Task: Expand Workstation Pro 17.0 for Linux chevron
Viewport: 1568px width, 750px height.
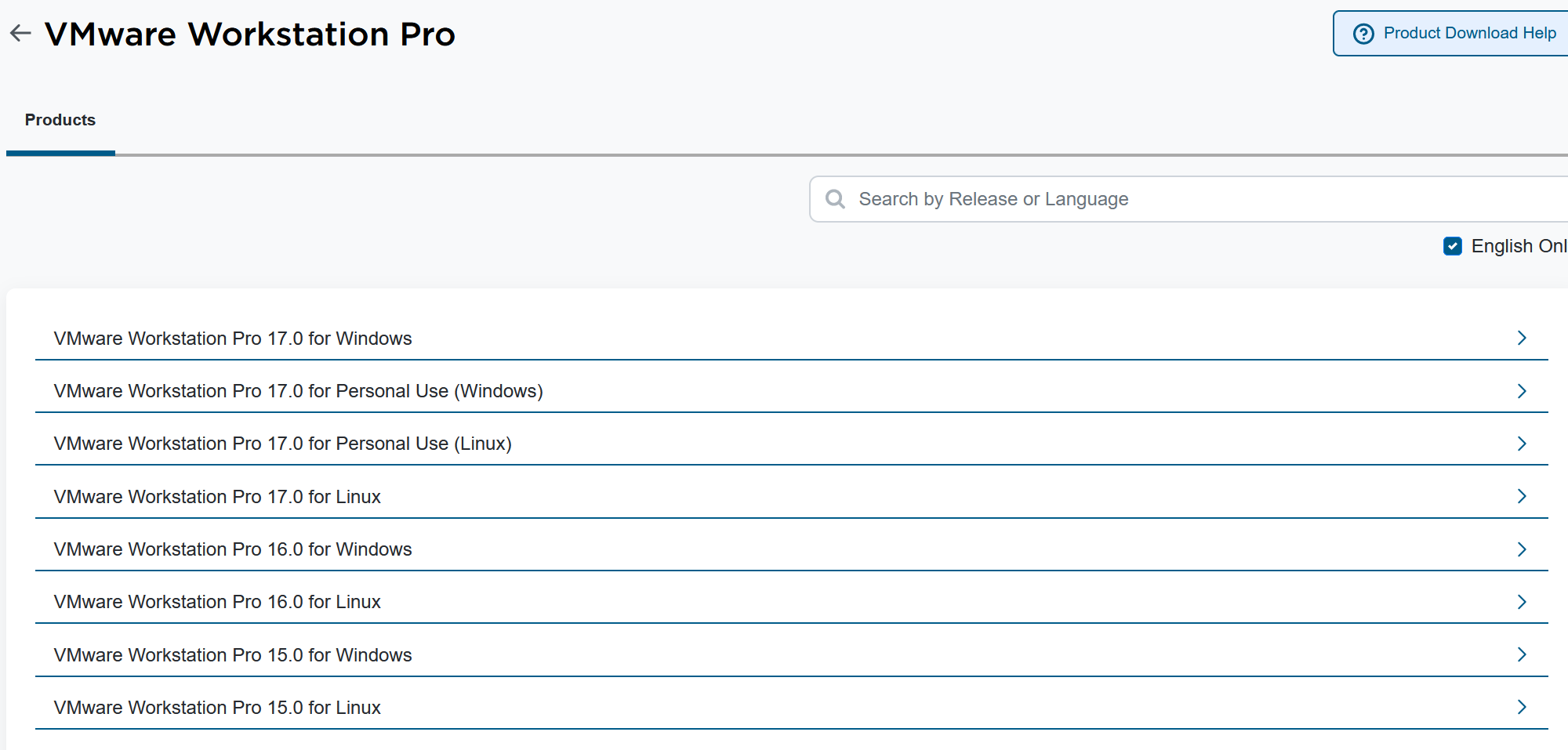Action: [1522, 496]
